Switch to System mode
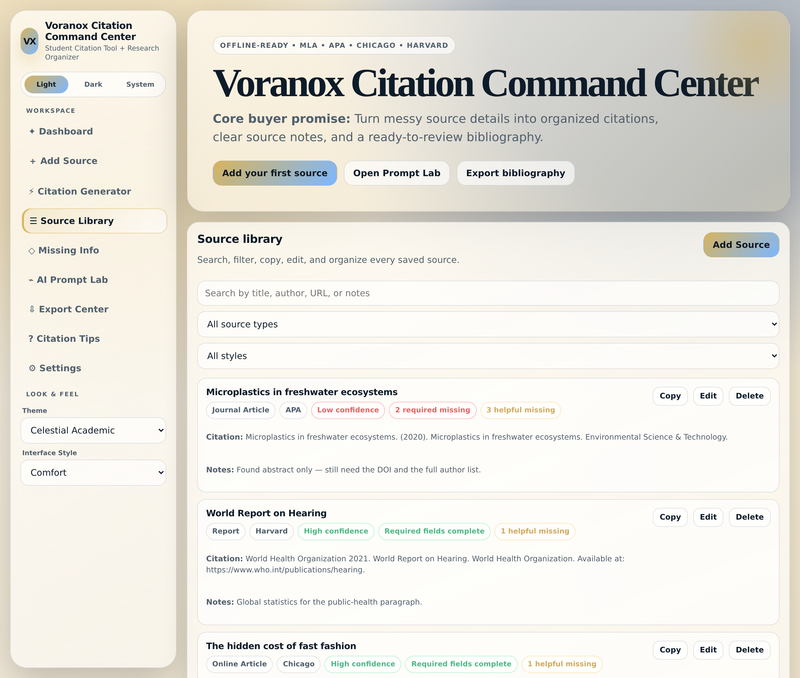Screen dimensions: 800x678 point(140,84)
